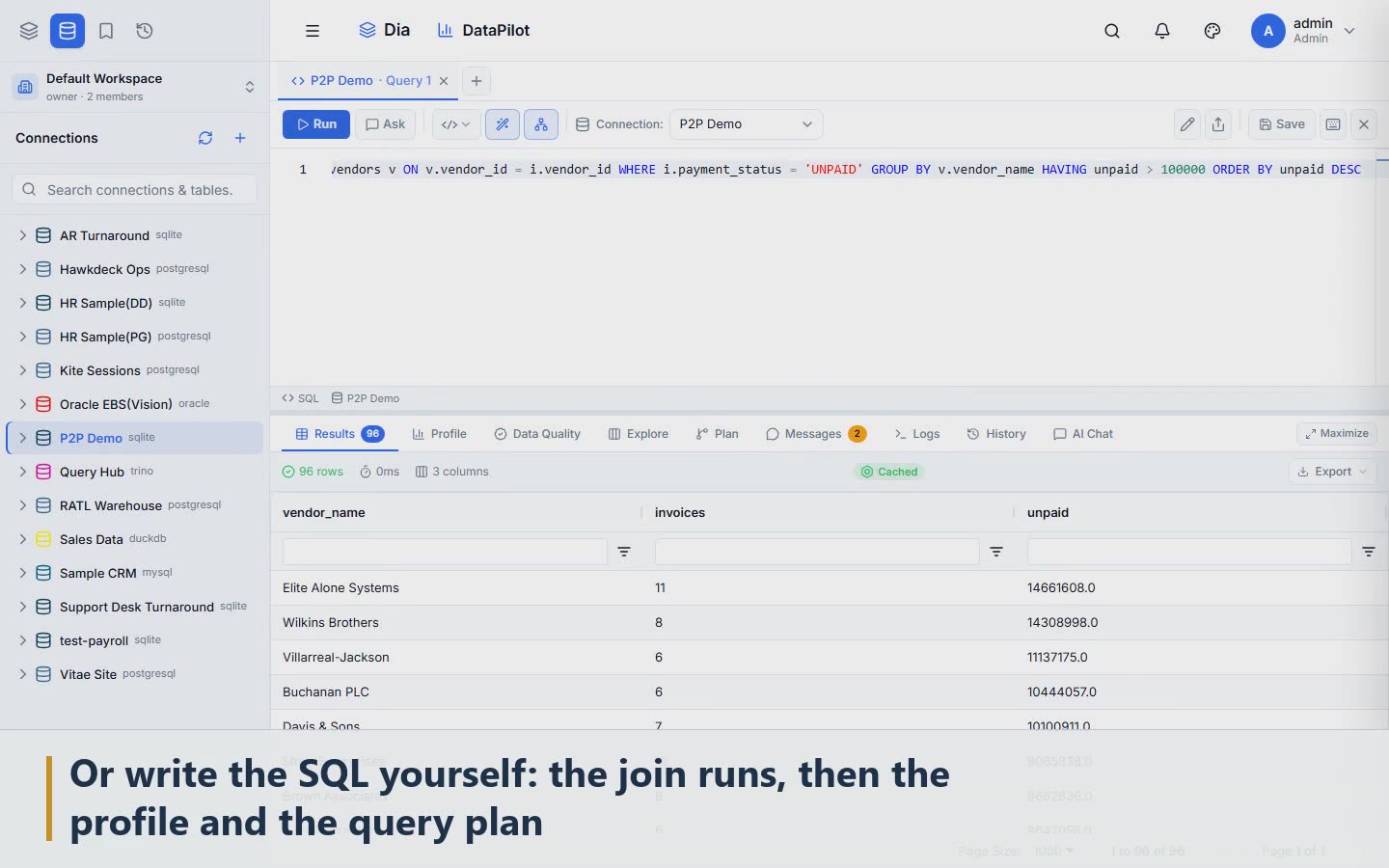
Task: Select the database connections sidebar icon
Action: 68,31
